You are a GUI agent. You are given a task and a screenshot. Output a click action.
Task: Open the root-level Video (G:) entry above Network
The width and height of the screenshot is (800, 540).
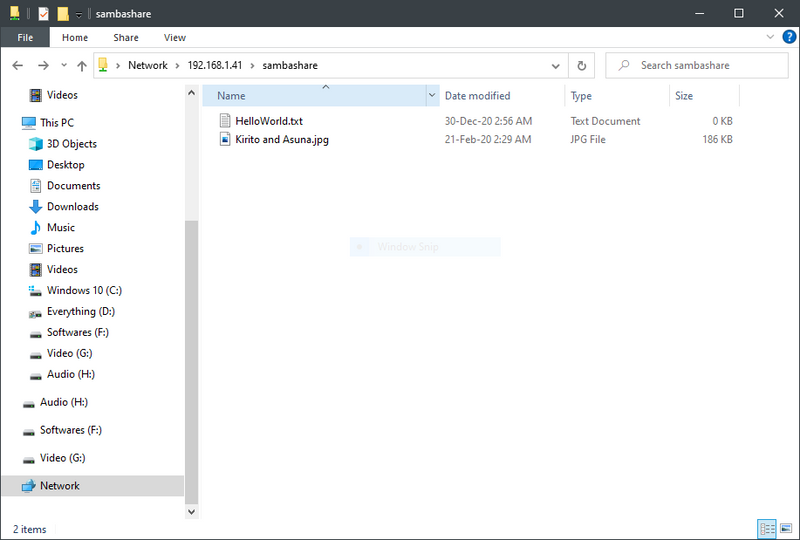pyautogui.click(x=62, y=458)
